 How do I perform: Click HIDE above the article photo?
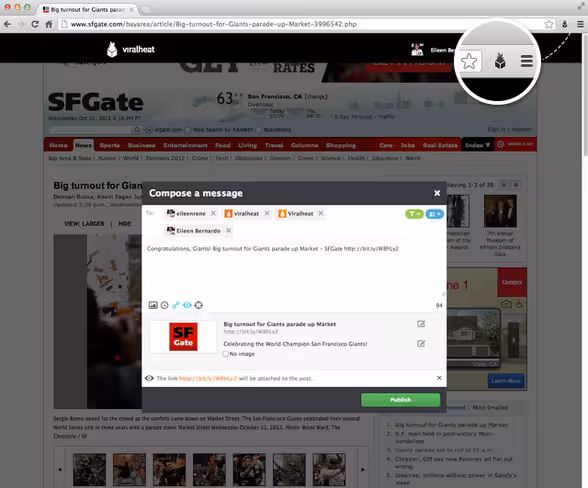(x=124, y=224)
